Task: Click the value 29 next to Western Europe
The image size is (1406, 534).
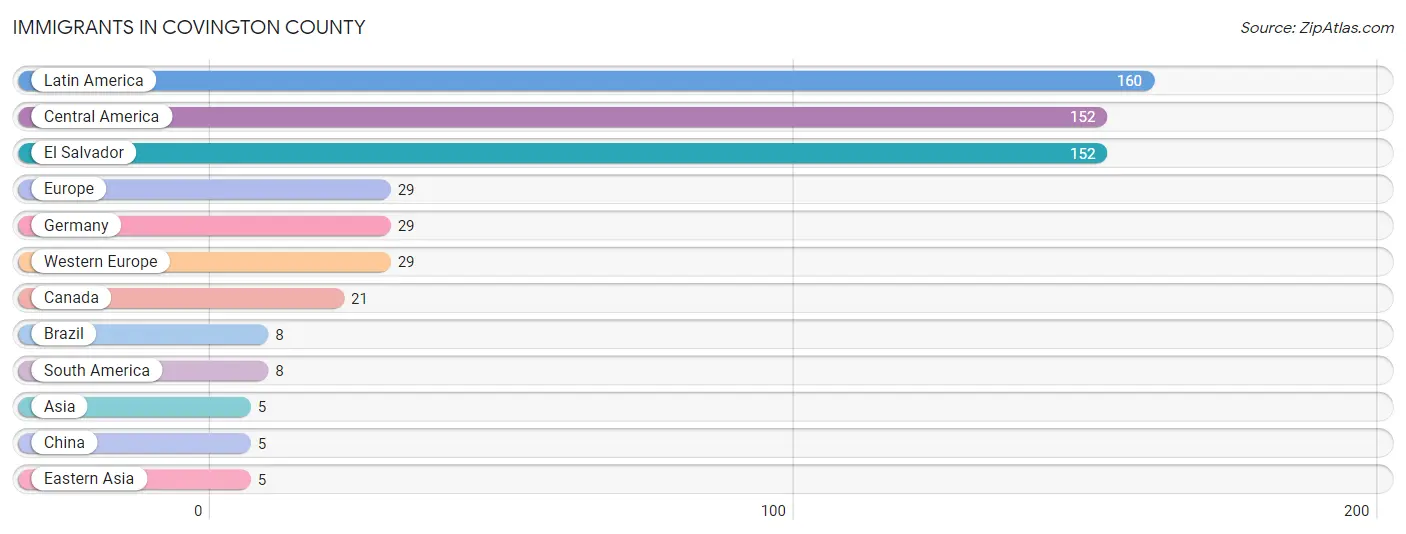Action: click(x=405, y=262)
